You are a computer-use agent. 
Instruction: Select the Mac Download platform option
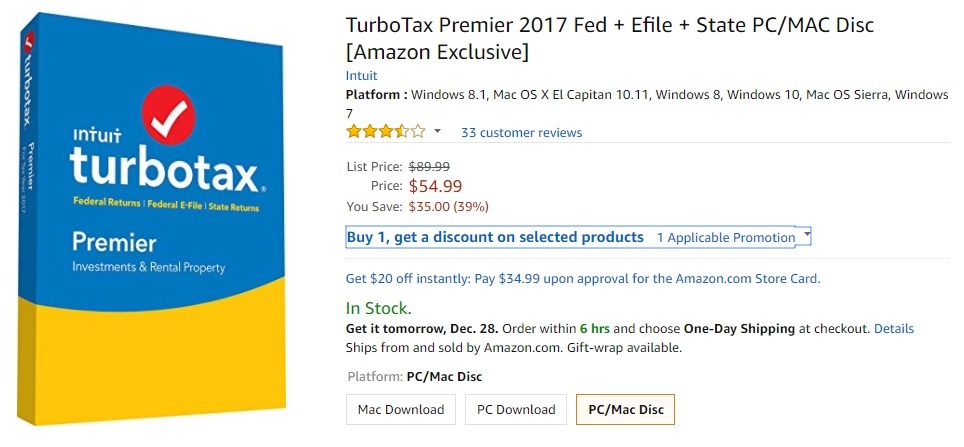pos(401,409)
